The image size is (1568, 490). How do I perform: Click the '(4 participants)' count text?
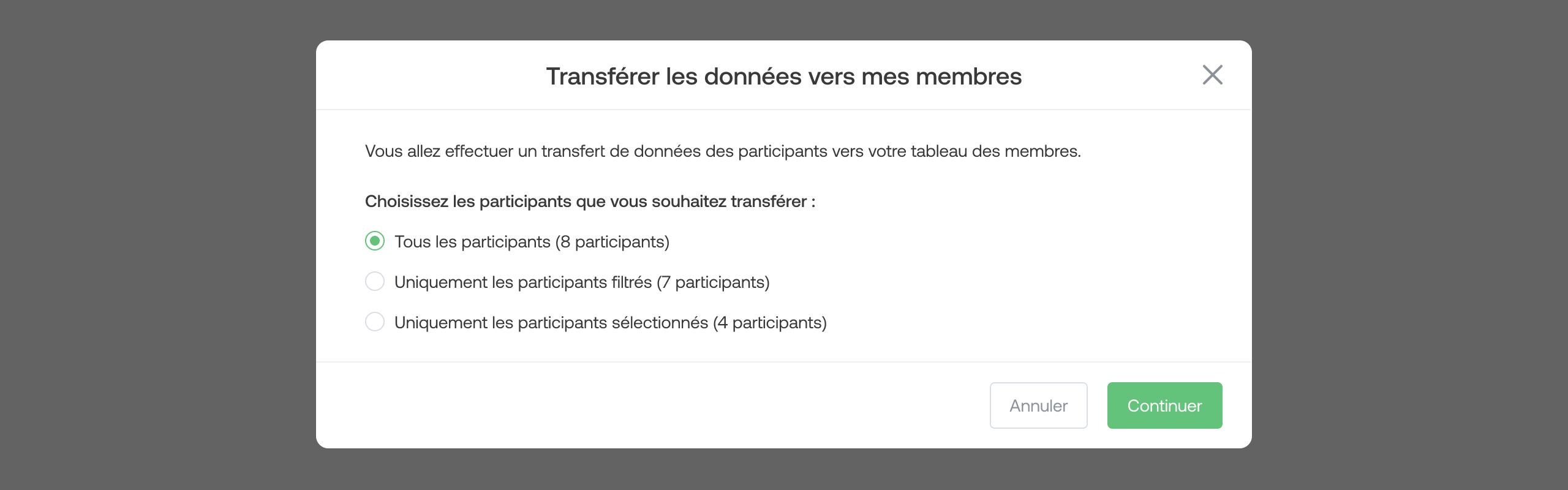[770, 323]
